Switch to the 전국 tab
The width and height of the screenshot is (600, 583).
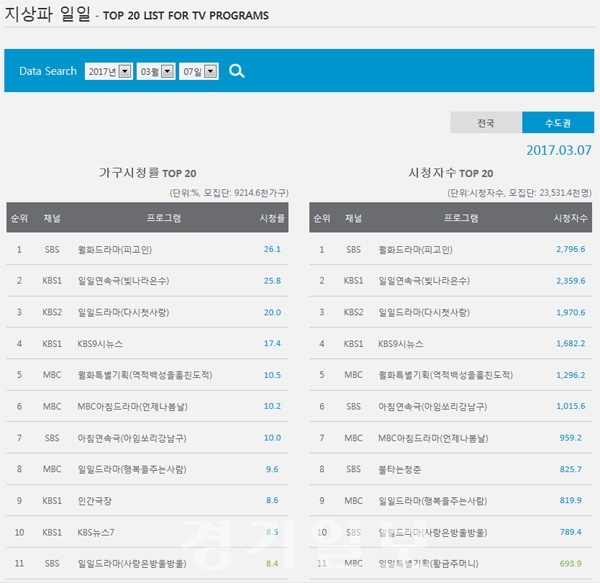[x=486, y=123]
